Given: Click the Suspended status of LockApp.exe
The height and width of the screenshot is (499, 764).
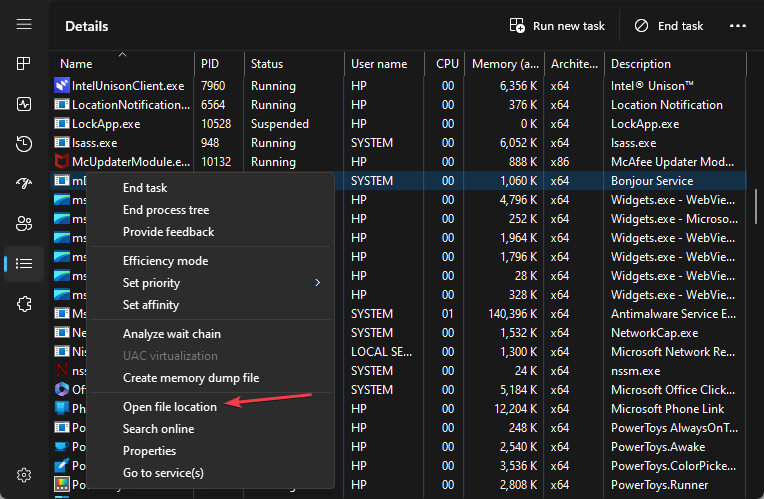Looking at the screenshot, I should [x=279, y=124].
